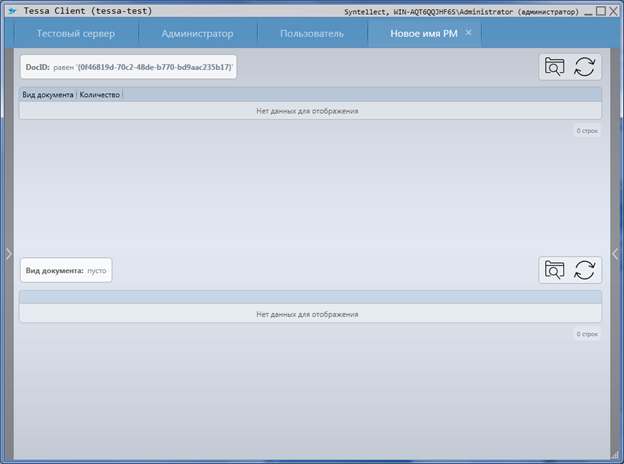The image size is (624, 464).
Task: Refresh the lower Вид документа table
Action: click(x=585, y=270)
